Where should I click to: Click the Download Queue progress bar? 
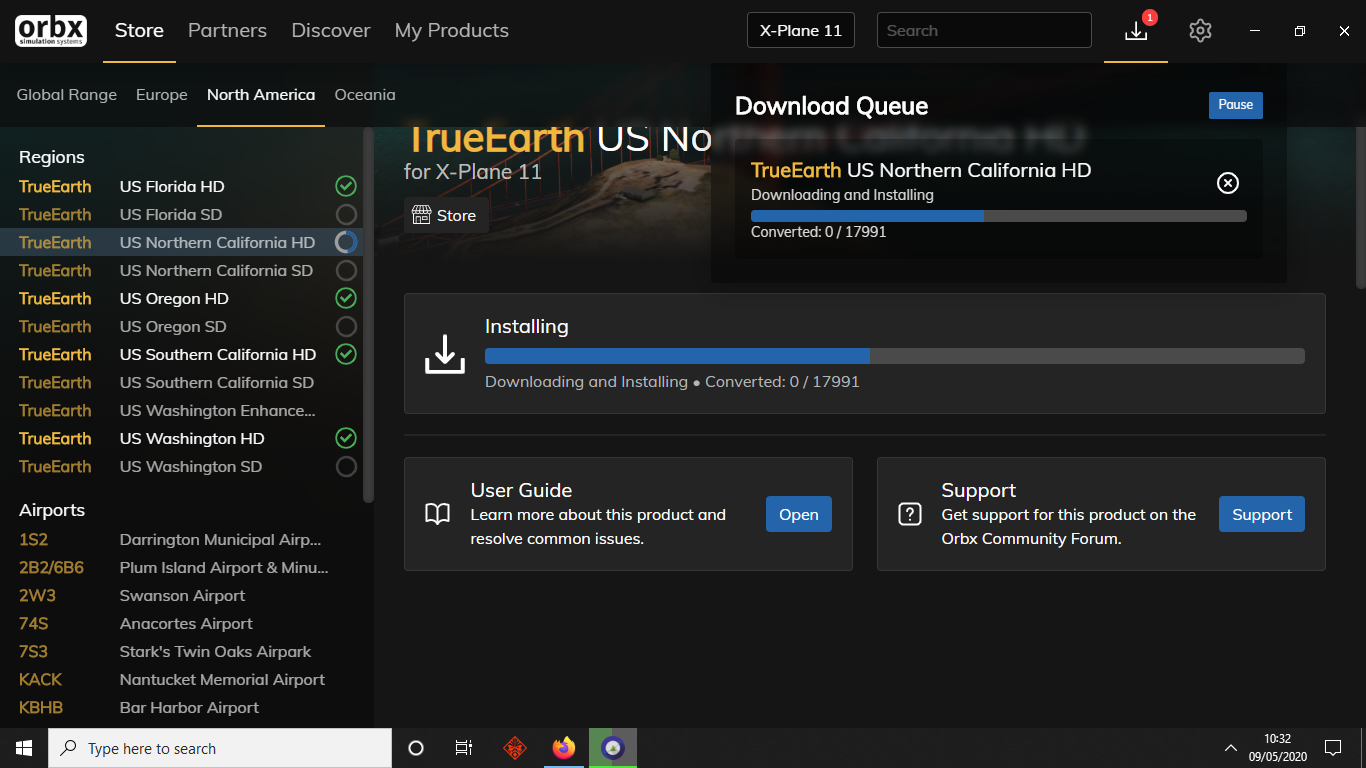[x=999, y=216]
